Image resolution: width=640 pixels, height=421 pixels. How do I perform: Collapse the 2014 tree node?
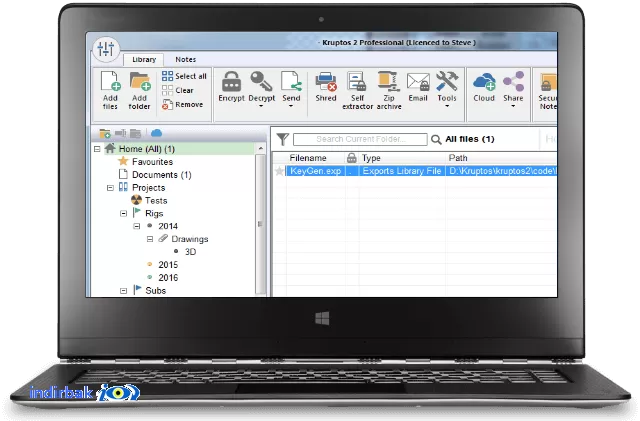(x=137, y=226)
